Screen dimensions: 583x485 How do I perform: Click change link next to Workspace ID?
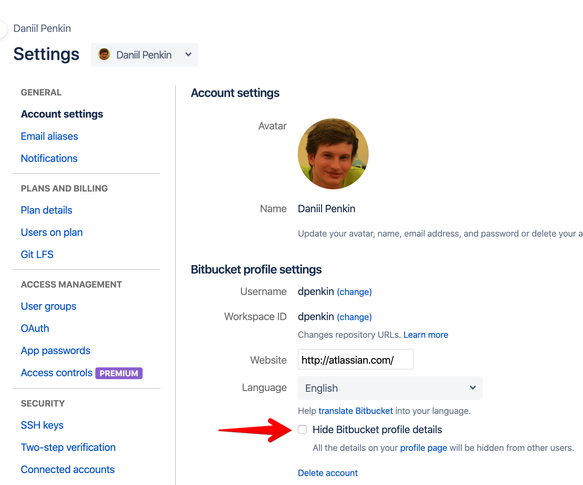click(354, 317)
